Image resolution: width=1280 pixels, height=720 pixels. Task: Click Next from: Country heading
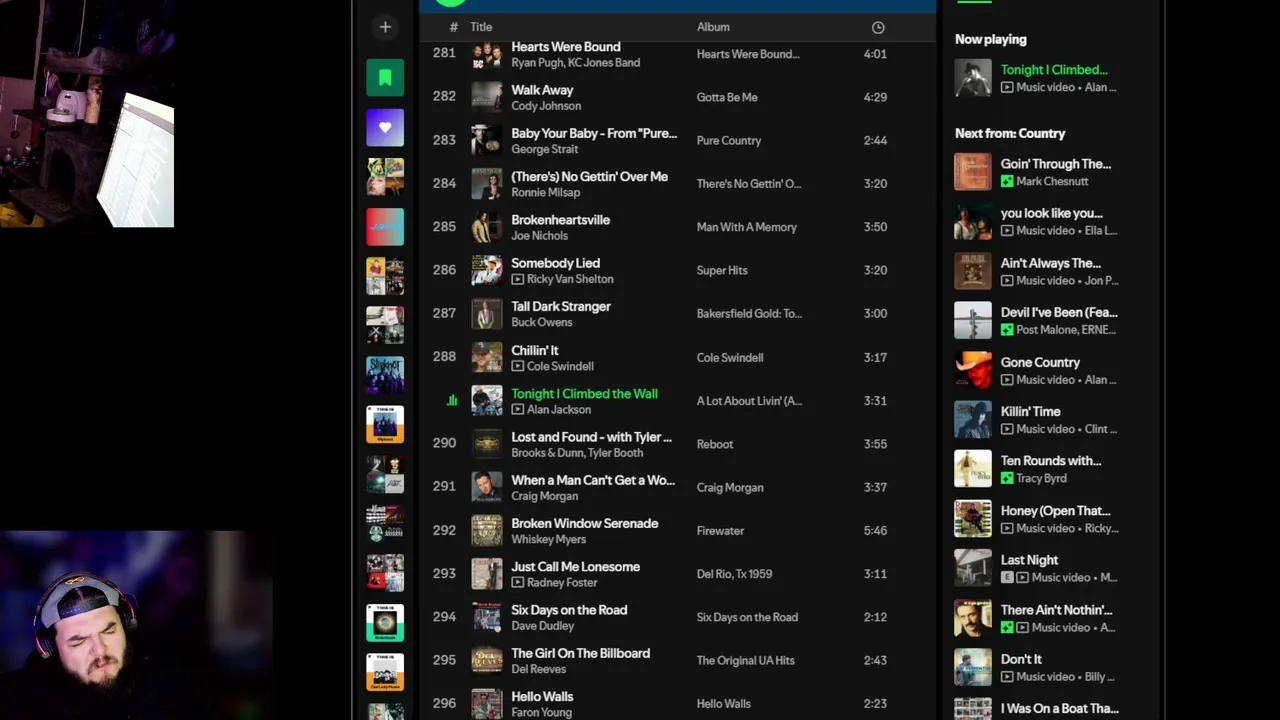[1010, 133]
